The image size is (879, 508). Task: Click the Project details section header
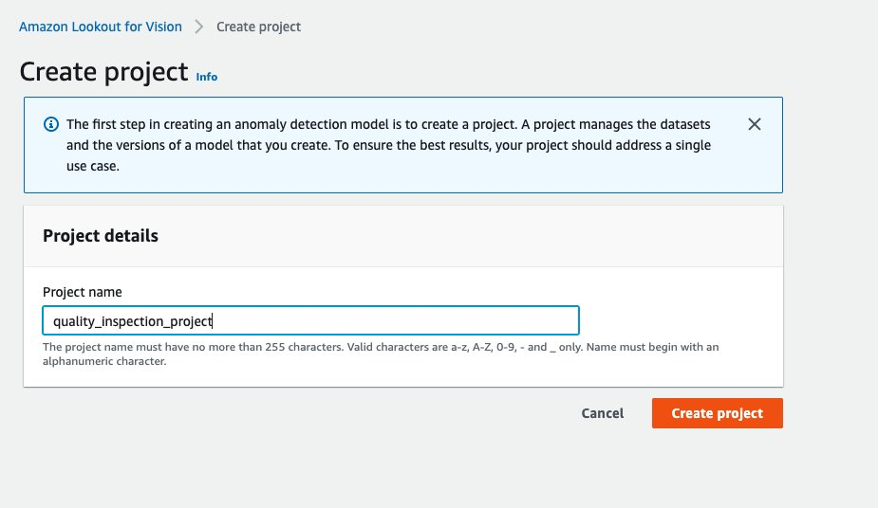(100, 236)
